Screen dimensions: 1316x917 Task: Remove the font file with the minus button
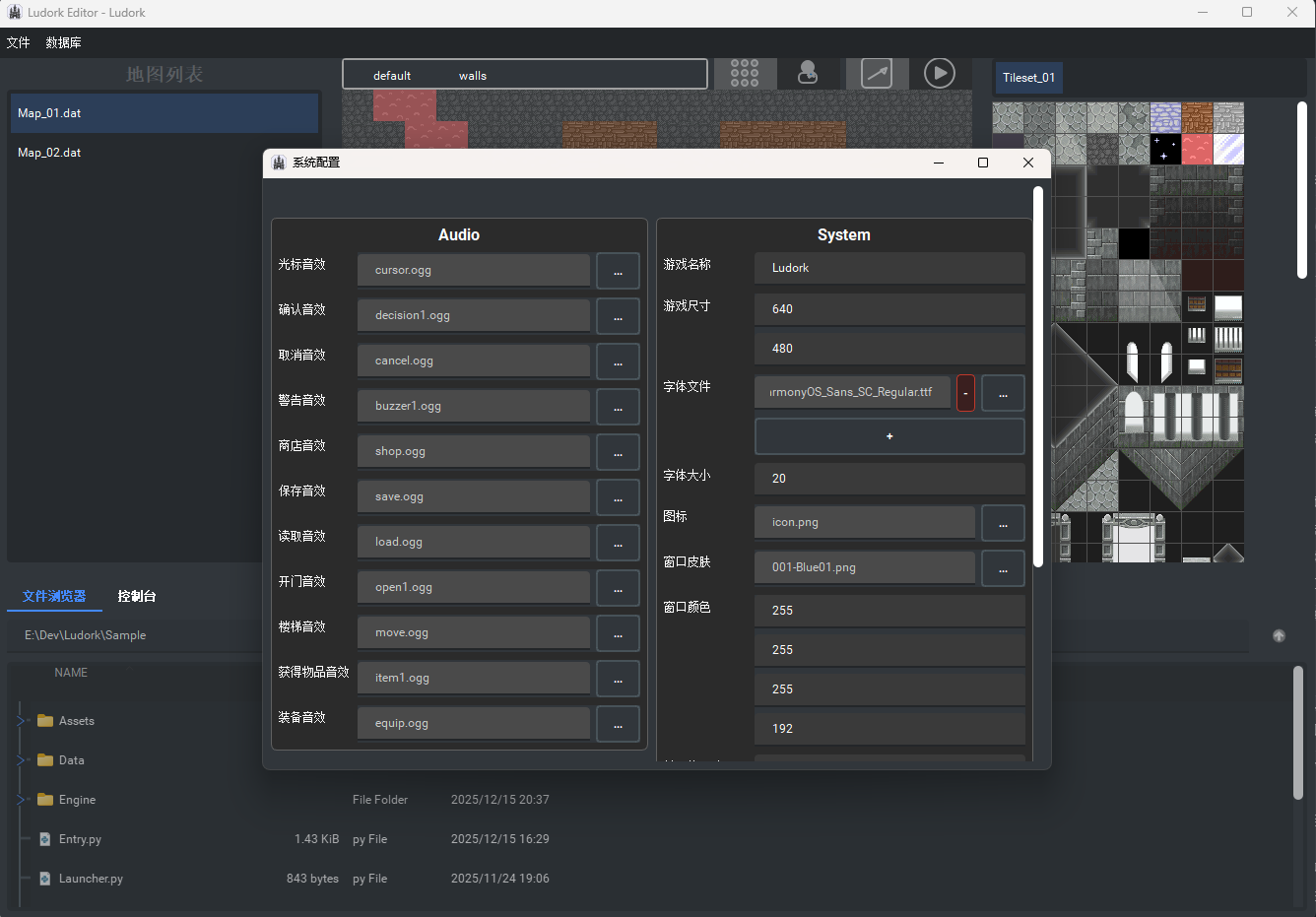(x=965, y=393)
